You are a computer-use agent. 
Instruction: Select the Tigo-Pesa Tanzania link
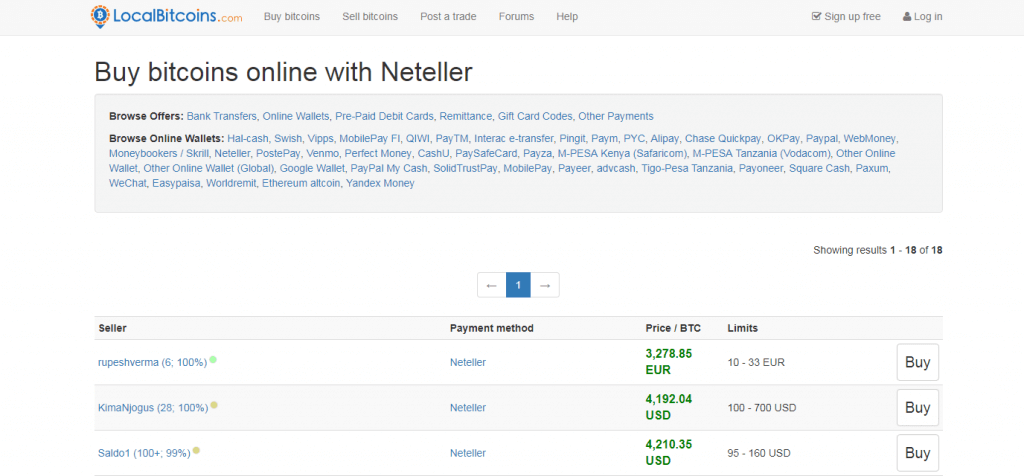[x=687, y=168]
